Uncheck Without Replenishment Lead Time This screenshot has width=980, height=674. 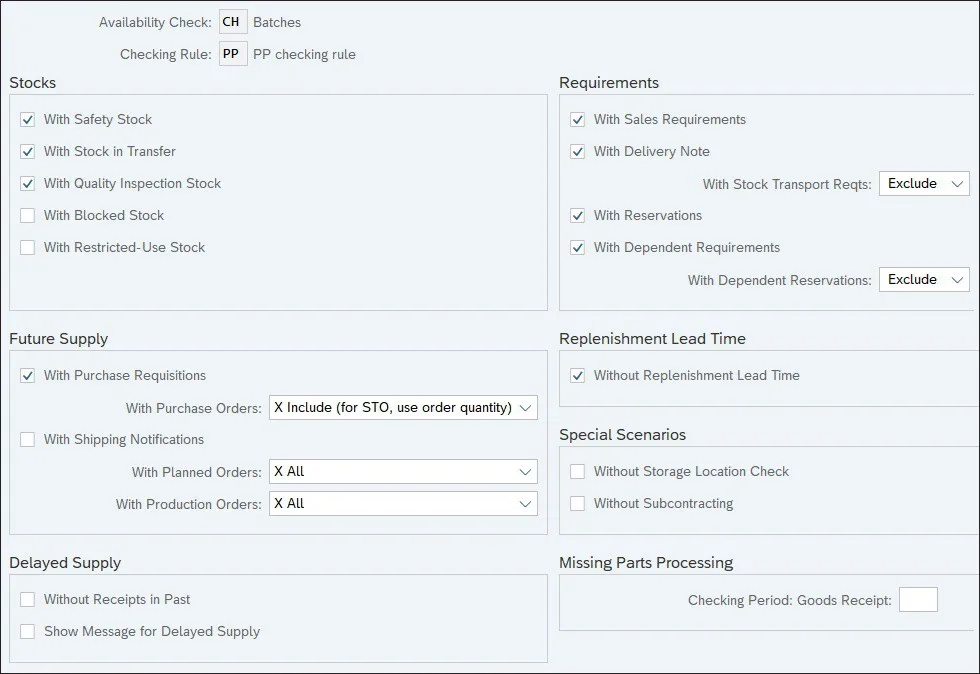pos(577,376)
